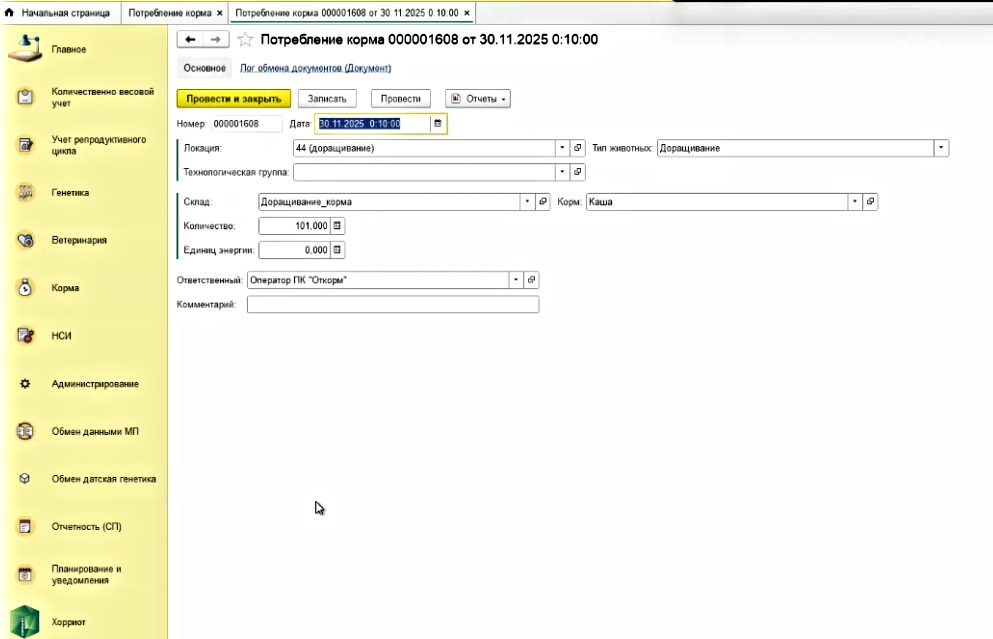Close the Потребление корма tab
Viewport: 993px width, 639px height.
[220, 12]
